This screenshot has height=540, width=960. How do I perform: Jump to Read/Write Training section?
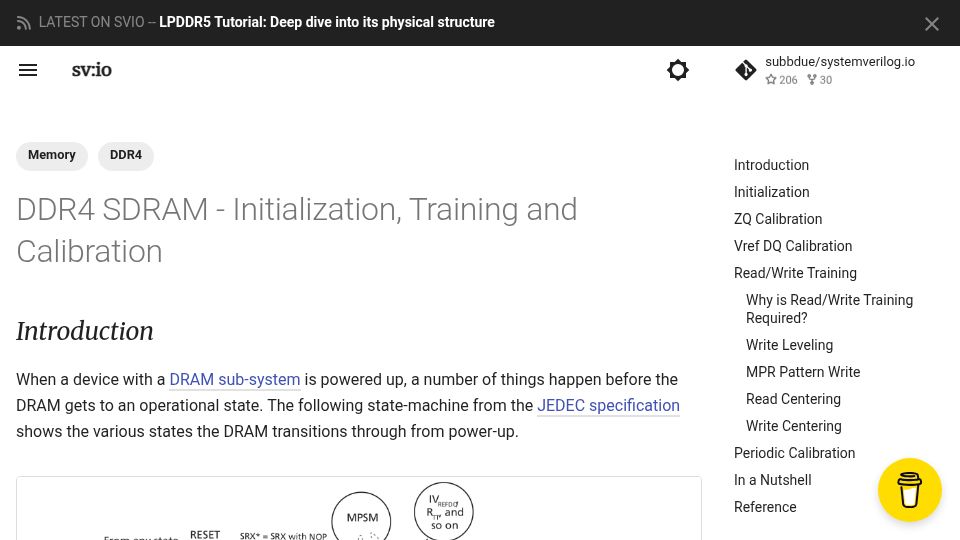(x=795, y=272)
